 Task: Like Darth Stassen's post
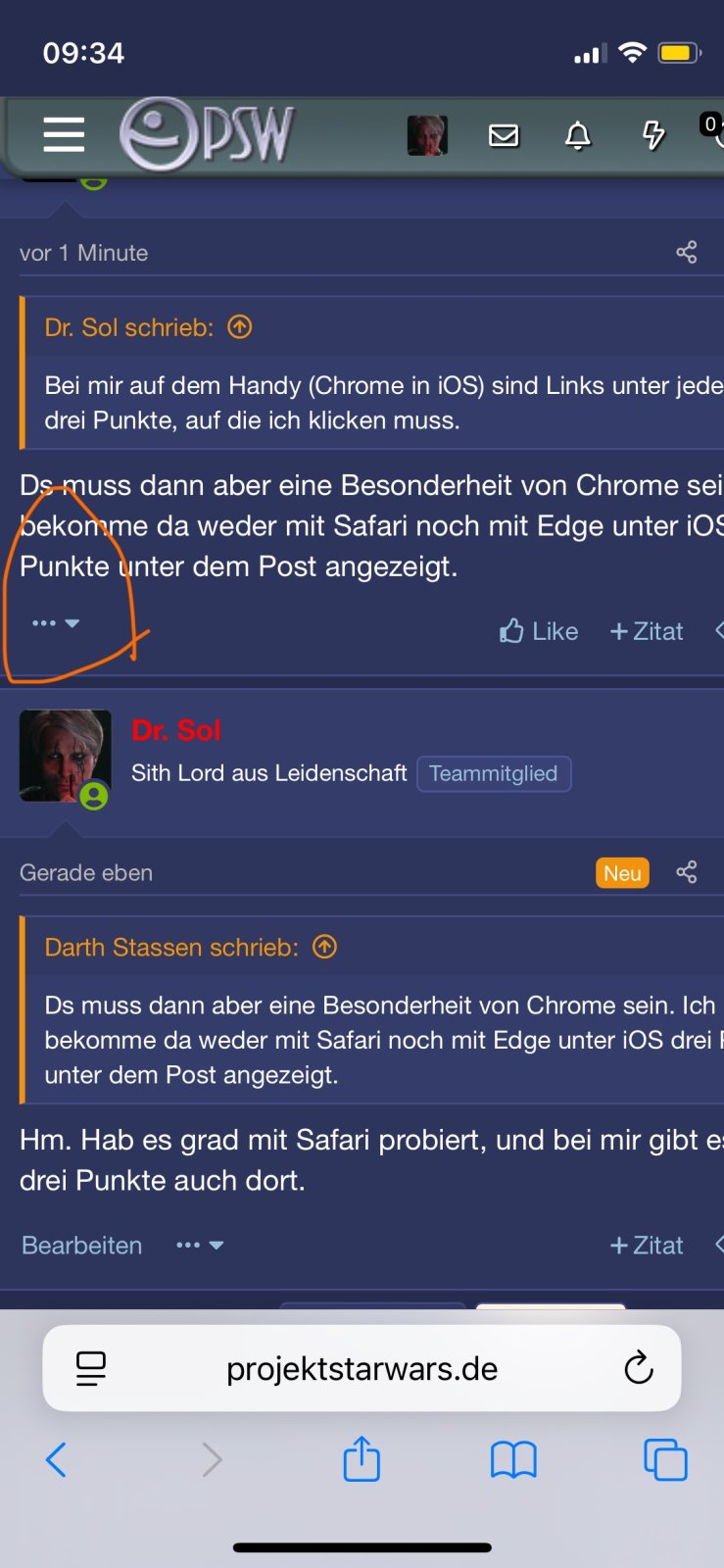click(x=539, y=631)
